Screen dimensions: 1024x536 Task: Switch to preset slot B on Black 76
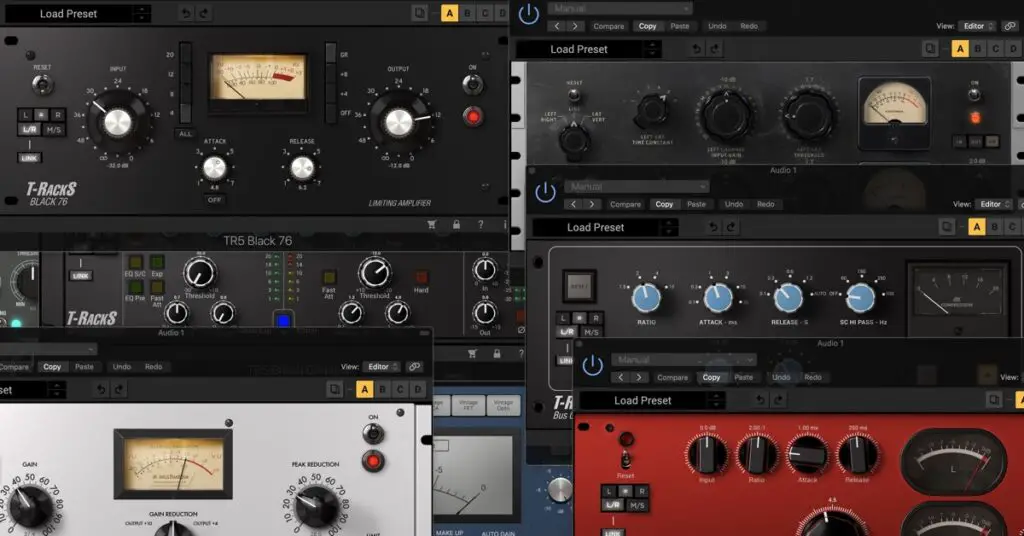(x=468, y=13)
